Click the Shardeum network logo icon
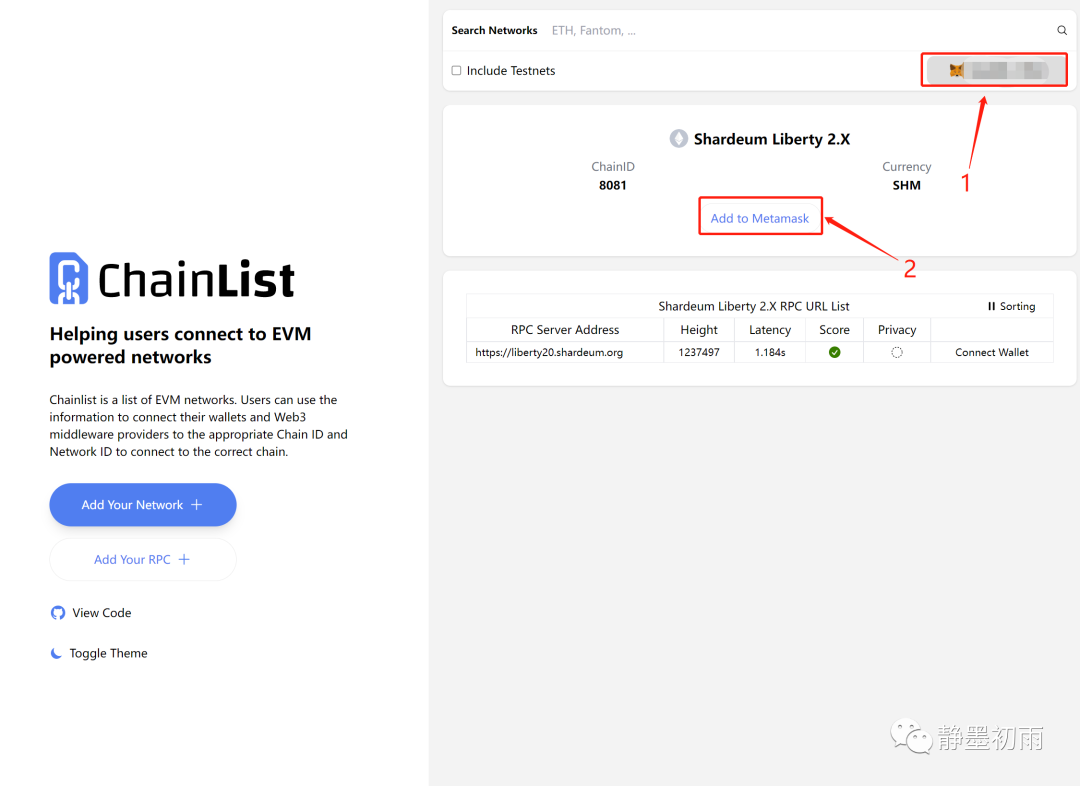 pos(679,139)
